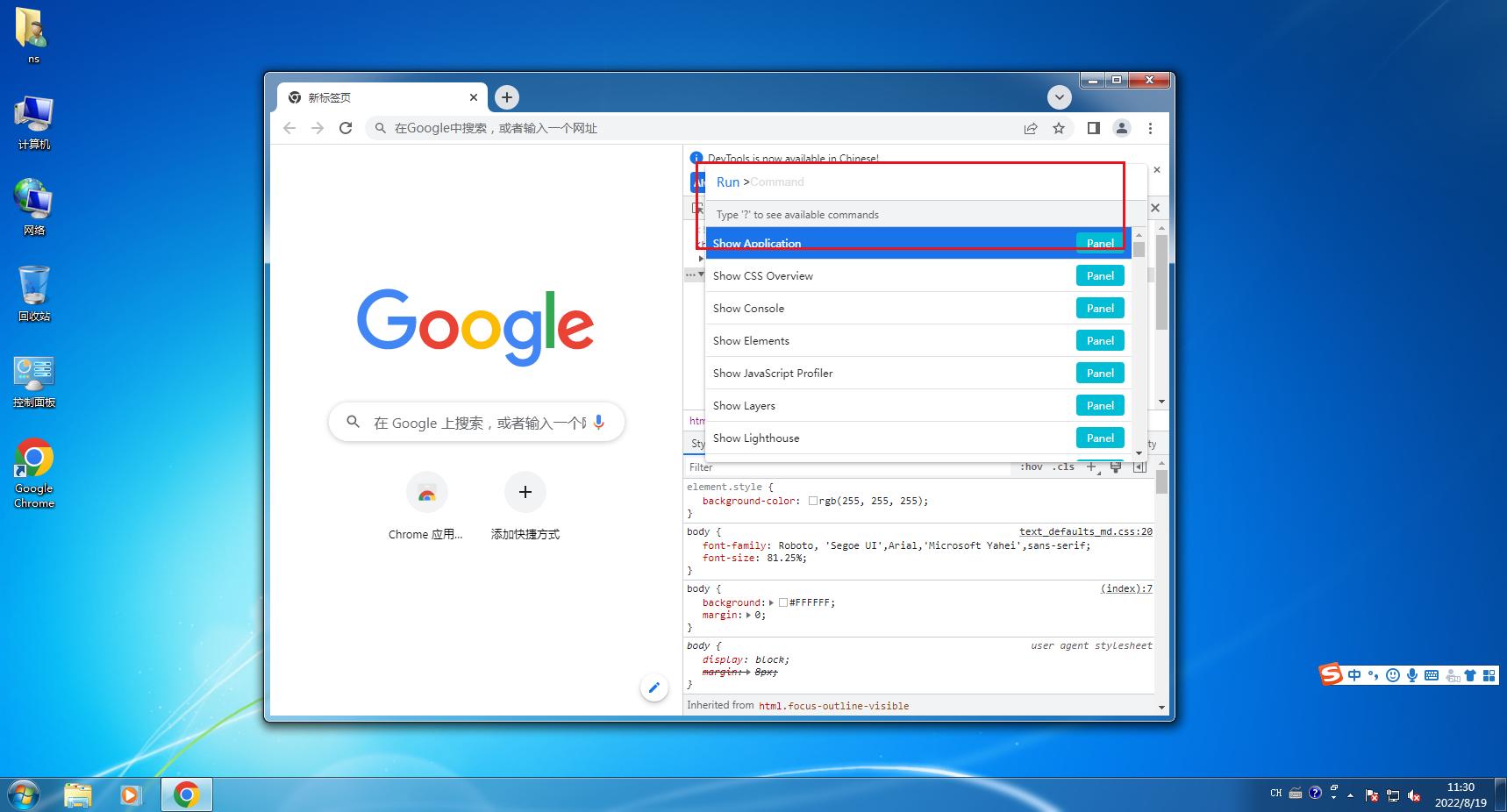This screenshot has width=1507, height=812.
Task: Focus the styles Filter field
Action: point(848,467)
